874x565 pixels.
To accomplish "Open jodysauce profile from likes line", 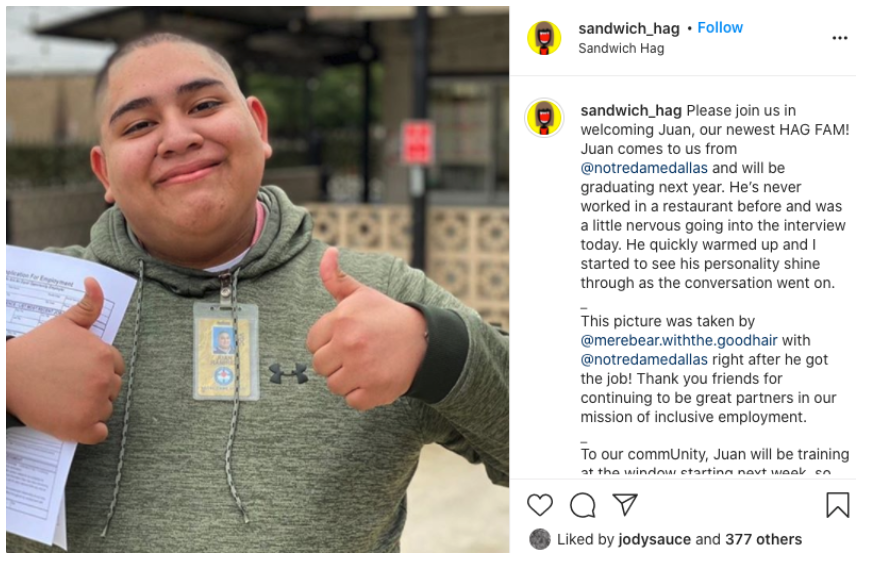I will coord(654,539).
